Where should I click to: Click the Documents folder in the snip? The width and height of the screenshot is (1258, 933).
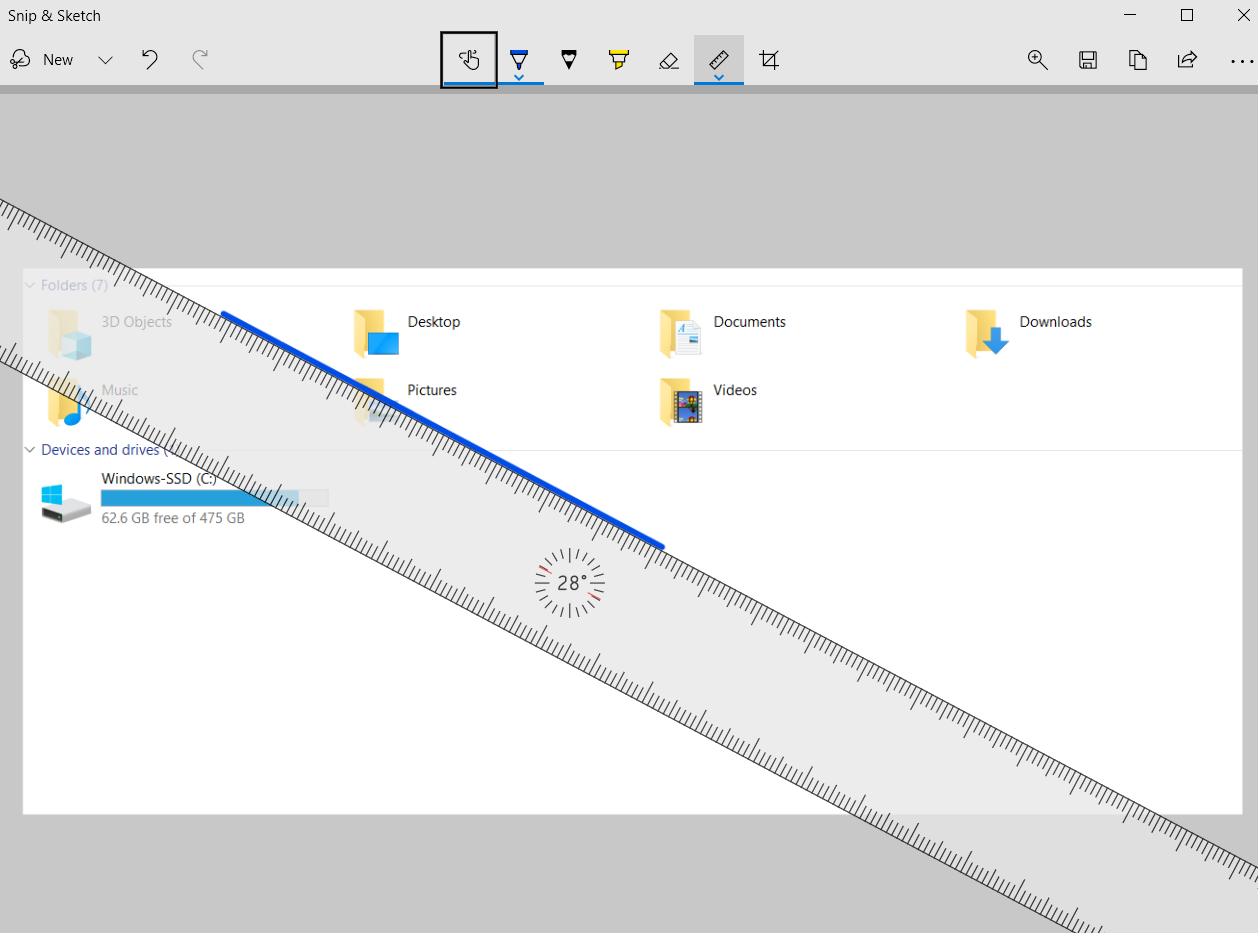pos(723,333)
